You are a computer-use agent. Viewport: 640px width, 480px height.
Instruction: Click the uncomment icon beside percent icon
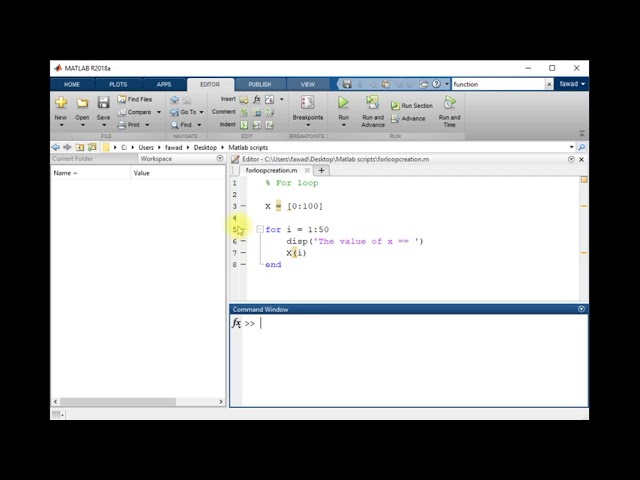tap(257, 112)
